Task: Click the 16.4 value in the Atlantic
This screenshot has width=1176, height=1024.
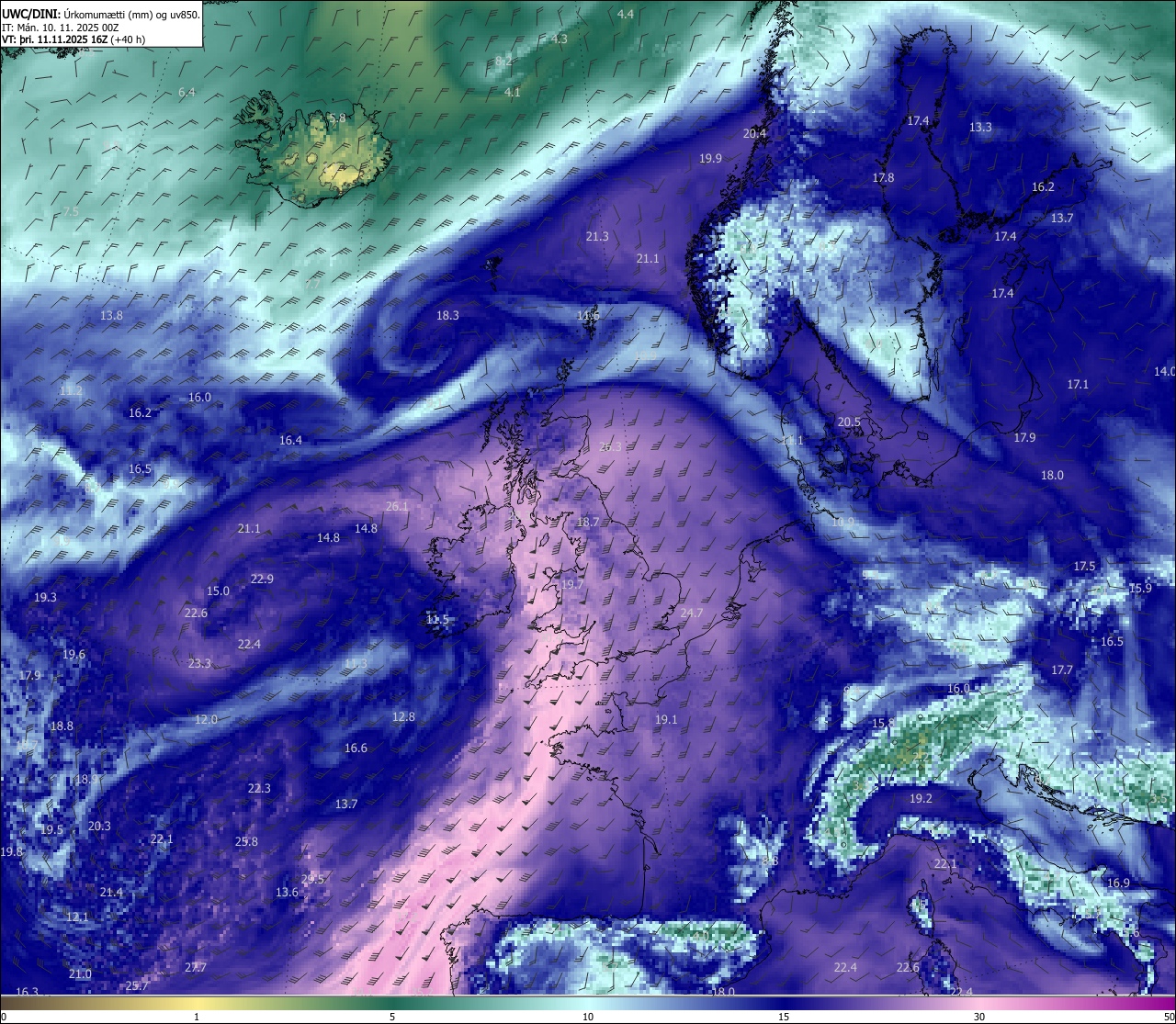Action: pyautogui.click(x=290, y=440)
